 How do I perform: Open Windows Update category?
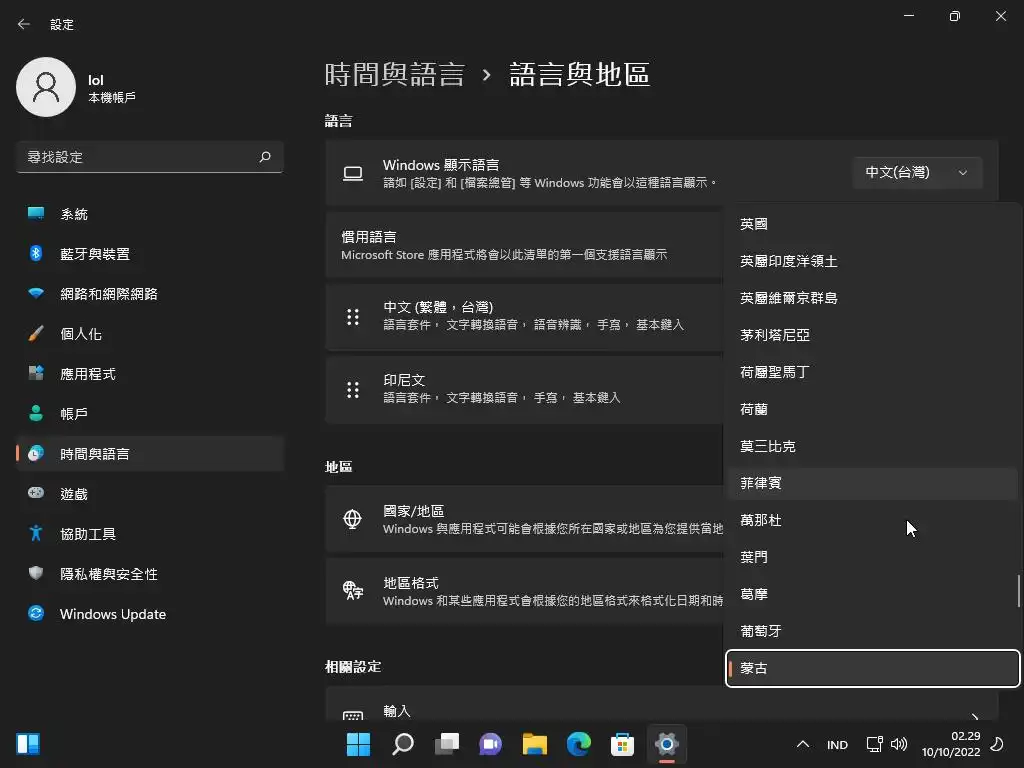[x=150, y=614]
